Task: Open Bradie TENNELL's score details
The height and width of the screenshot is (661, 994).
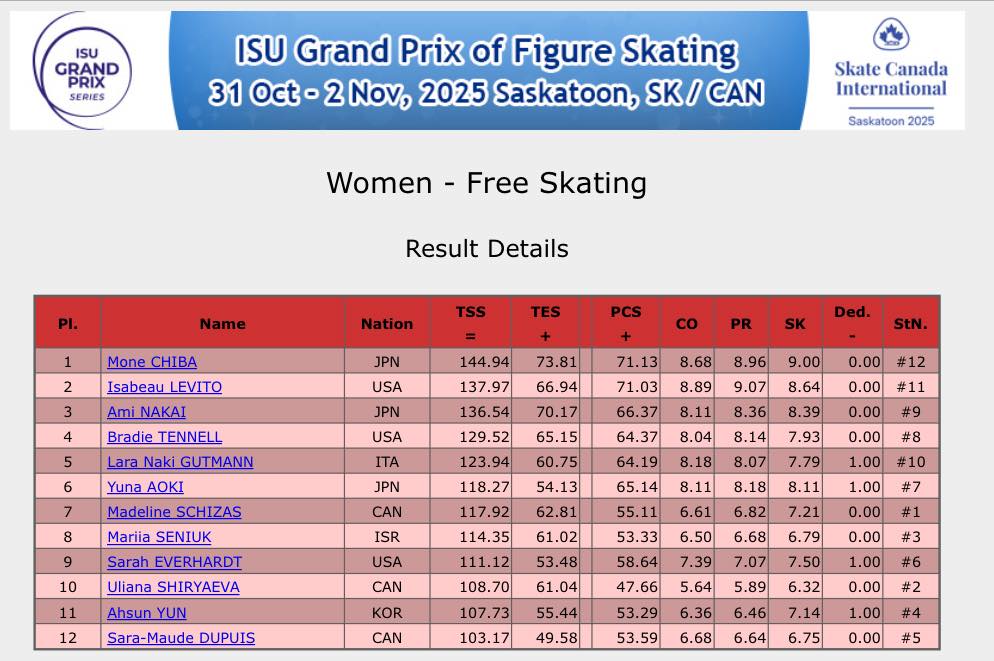Action: (165, 437)
